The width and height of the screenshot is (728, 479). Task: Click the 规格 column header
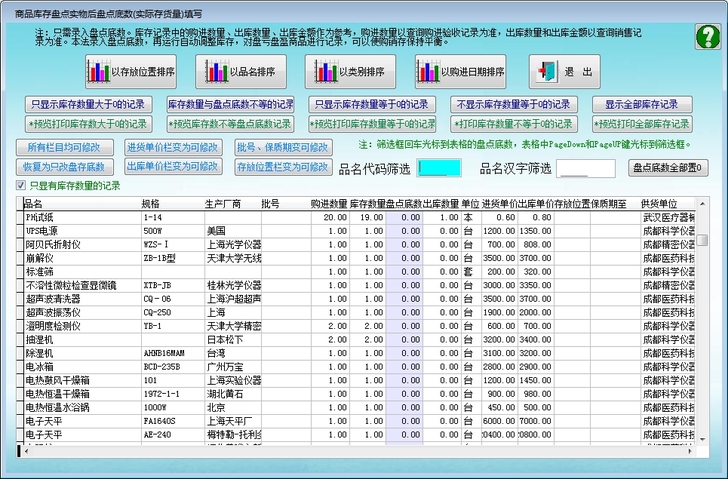pyautogui.click(x=173, y=204)
